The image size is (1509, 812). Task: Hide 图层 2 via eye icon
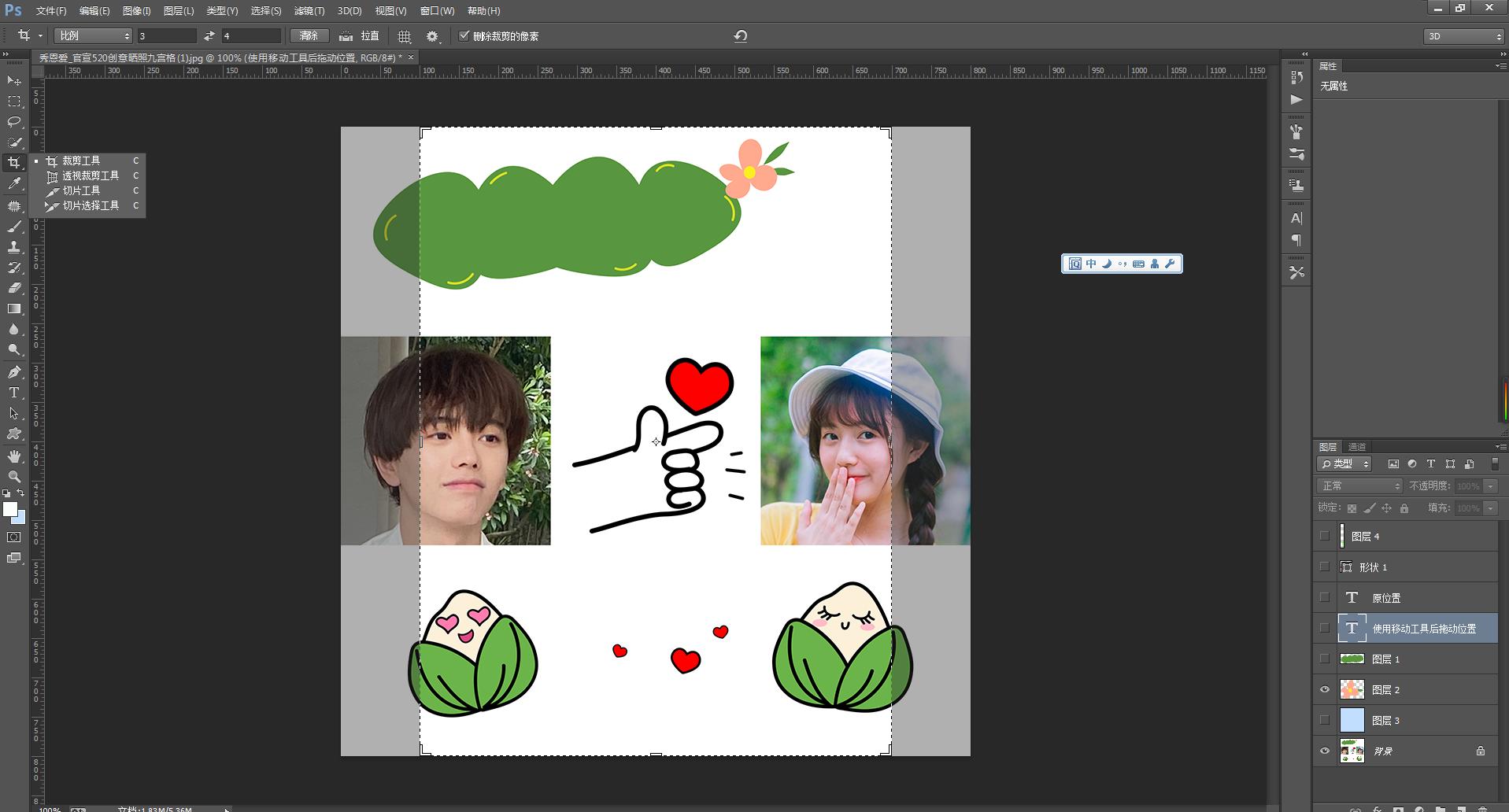[1325, 690]
